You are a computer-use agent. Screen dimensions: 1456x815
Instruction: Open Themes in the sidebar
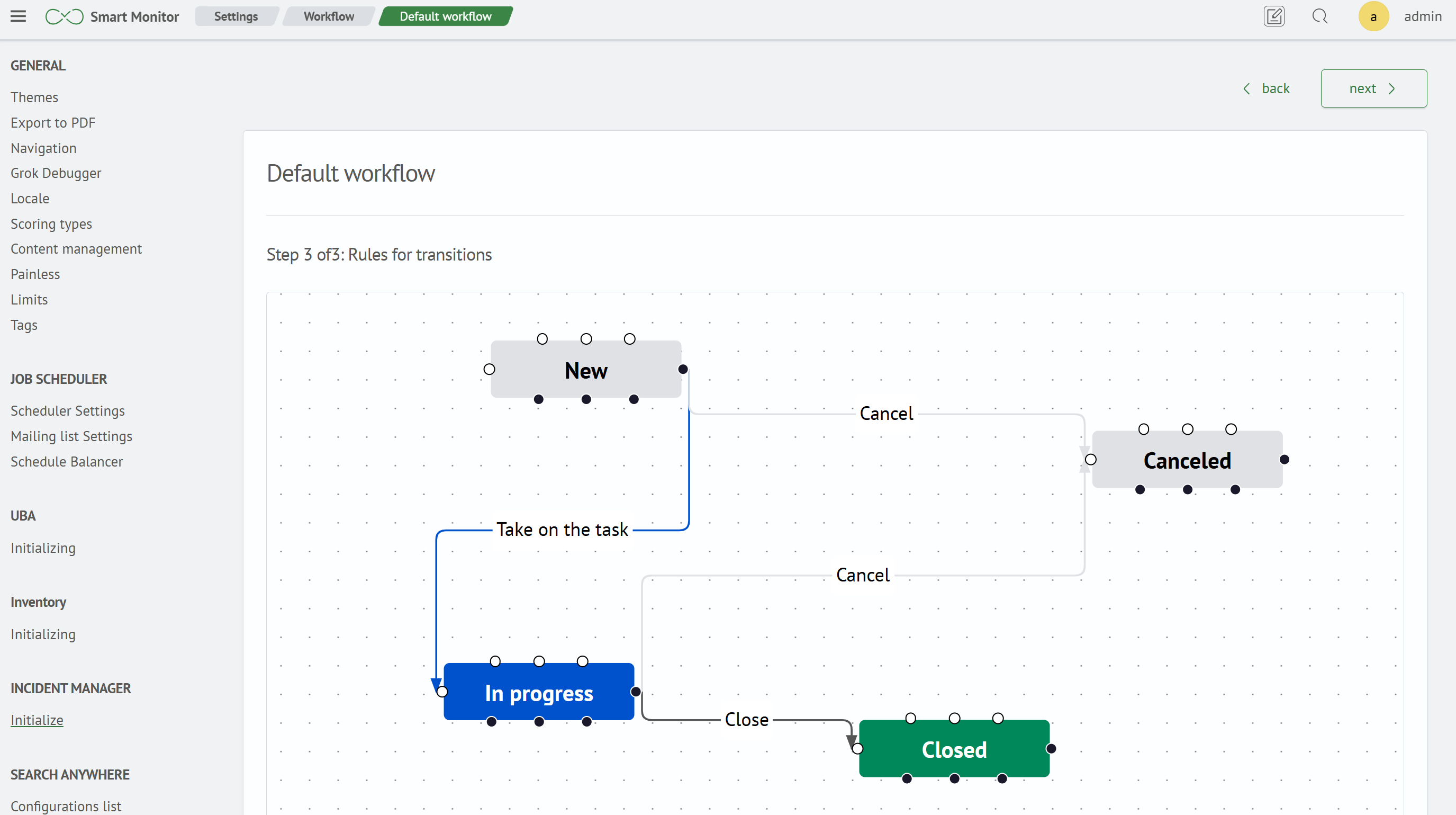(x=34, y=97)
